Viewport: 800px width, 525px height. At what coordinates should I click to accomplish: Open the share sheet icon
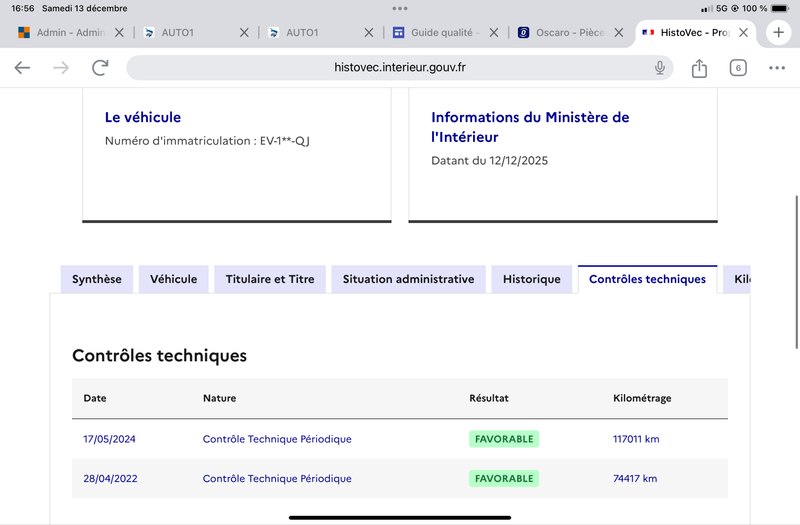point(699,68)
